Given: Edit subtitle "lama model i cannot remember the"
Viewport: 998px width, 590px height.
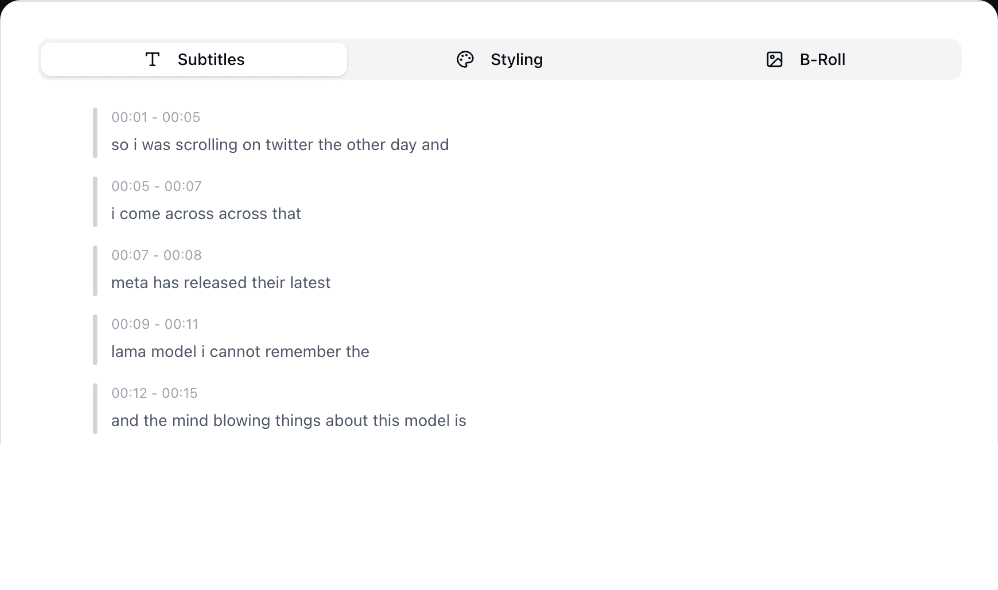Looking at the screenshot, I should 240,352.
